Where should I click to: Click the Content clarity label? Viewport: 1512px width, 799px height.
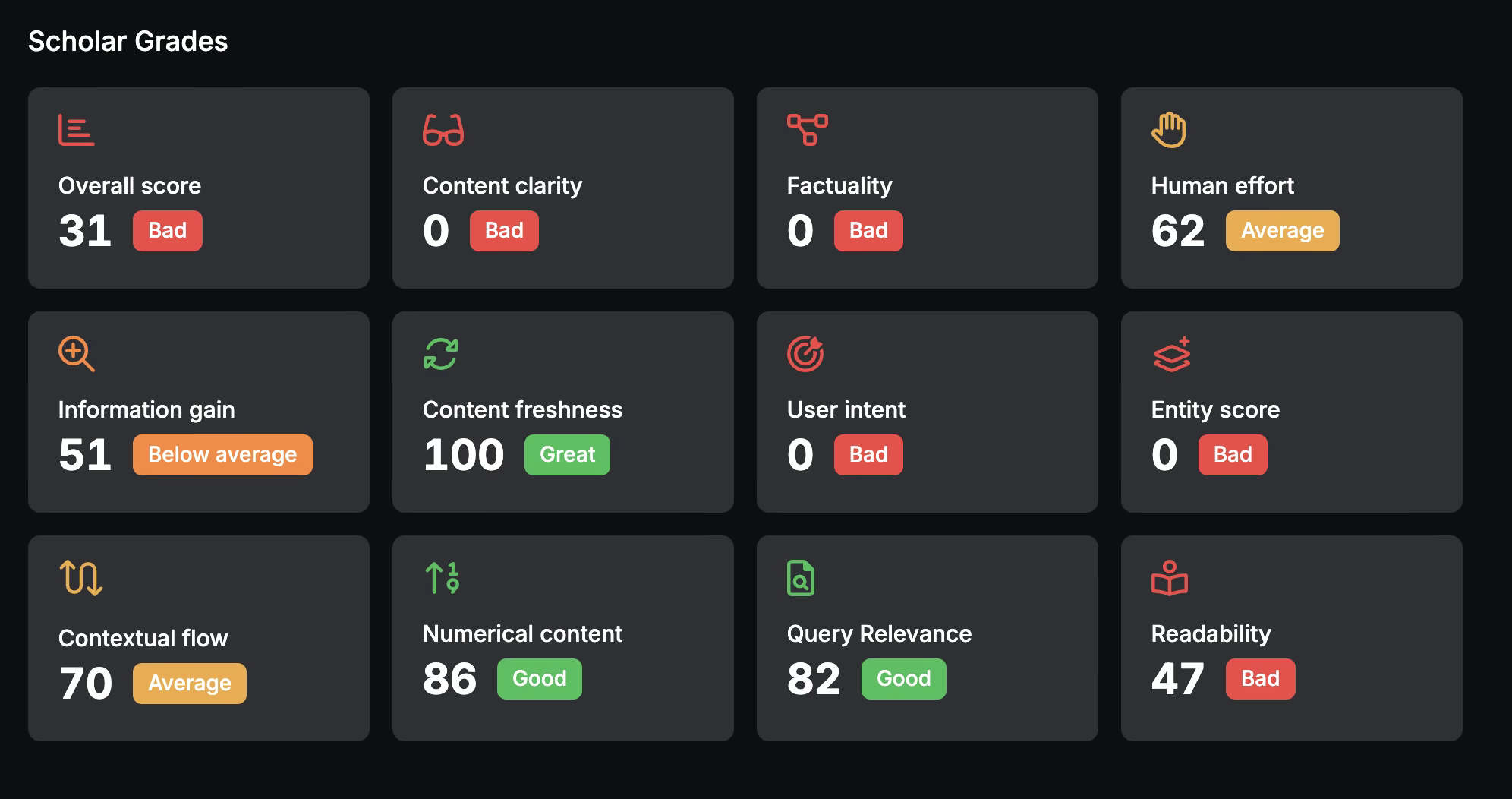(x=502, y=186)
